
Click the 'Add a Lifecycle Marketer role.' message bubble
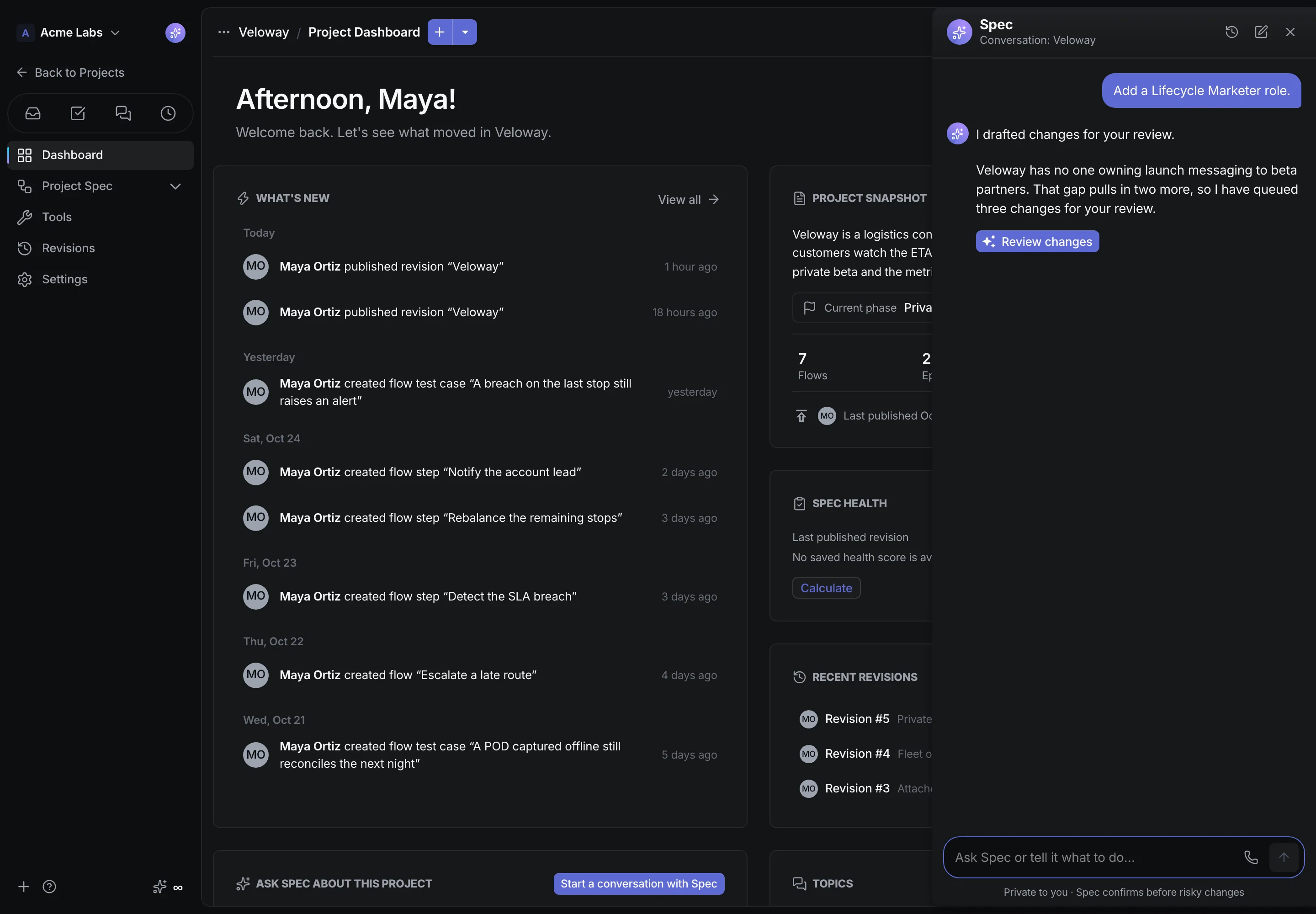coord(1201,90)
